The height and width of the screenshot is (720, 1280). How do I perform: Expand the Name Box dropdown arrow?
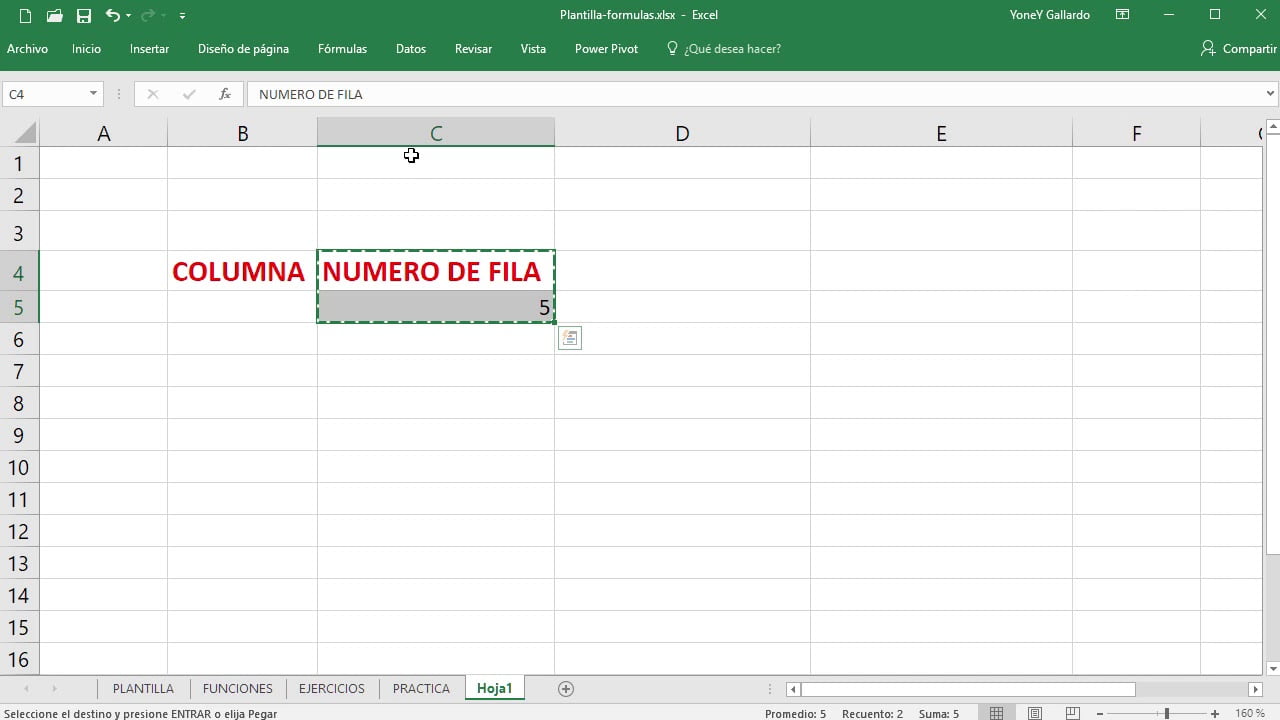tap(93, 94)
